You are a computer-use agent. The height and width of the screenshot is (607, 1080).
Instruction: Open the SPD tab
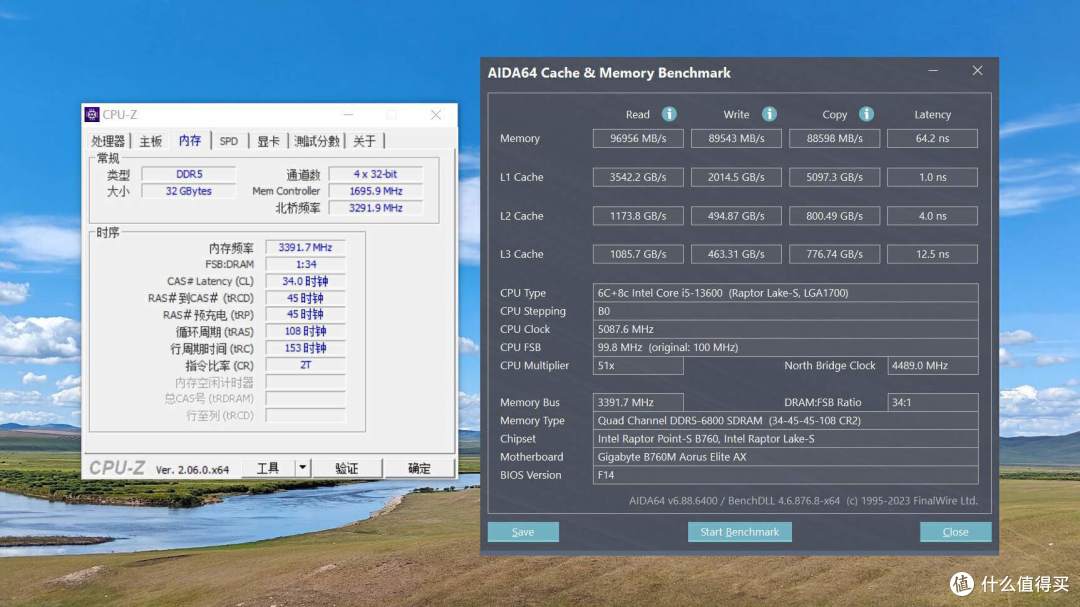pyautogui.click(x=229, y=141)
